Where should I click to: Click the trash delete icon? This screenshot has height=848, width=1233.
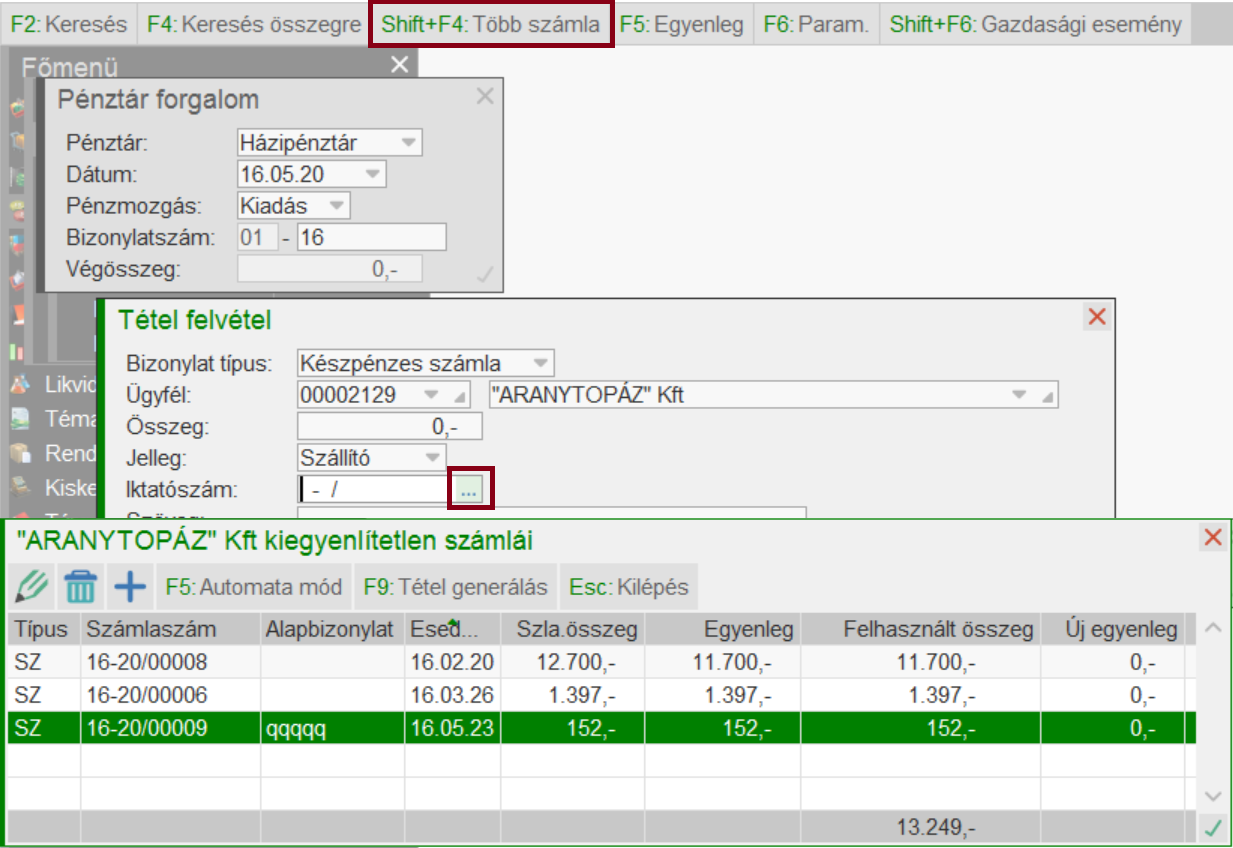coord(81,586)
